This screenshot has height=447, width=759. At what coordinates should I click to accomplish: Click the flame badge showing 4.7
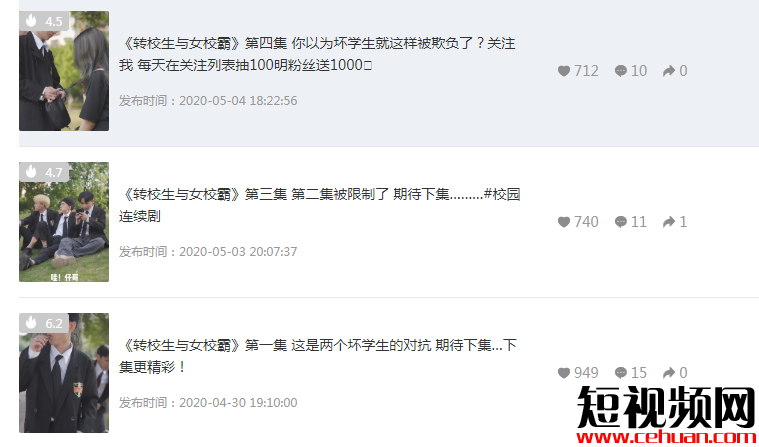(x=44, y=171)
